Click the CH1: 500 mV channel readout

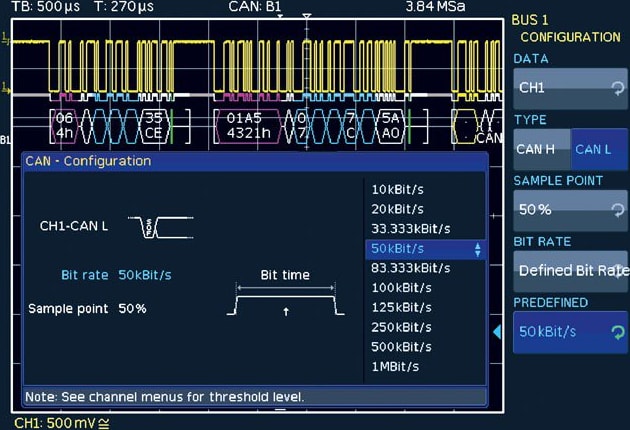[61, 423]
